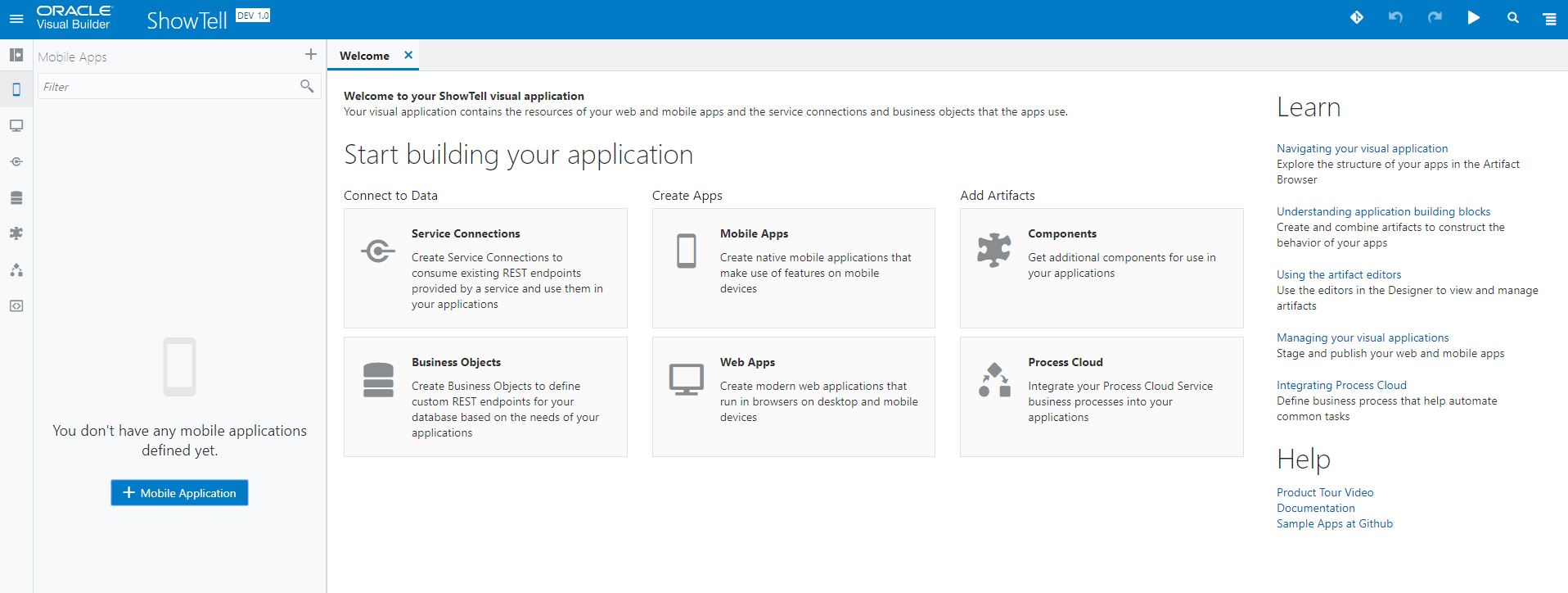
Task: Click the Oracle Visual Builder logo
Action: (x=74, y=17)
